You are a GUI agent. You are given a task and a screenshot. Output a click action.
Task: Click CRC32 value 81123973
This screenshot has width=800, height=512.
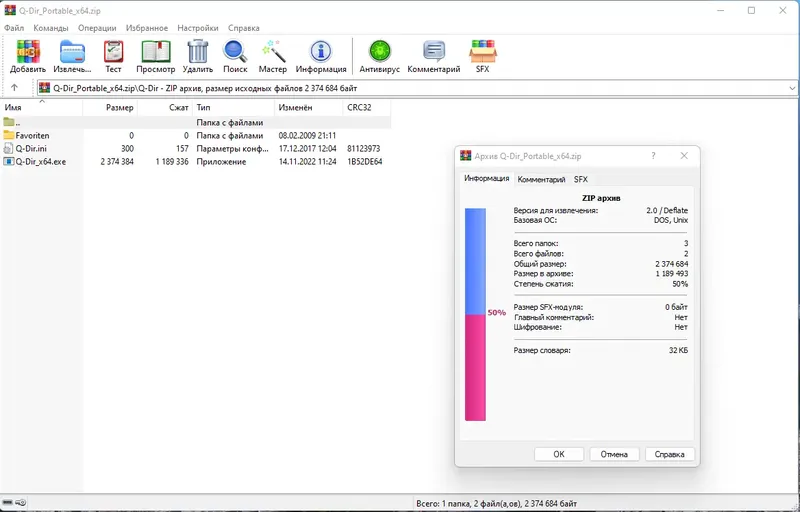(x=363, y=148)
